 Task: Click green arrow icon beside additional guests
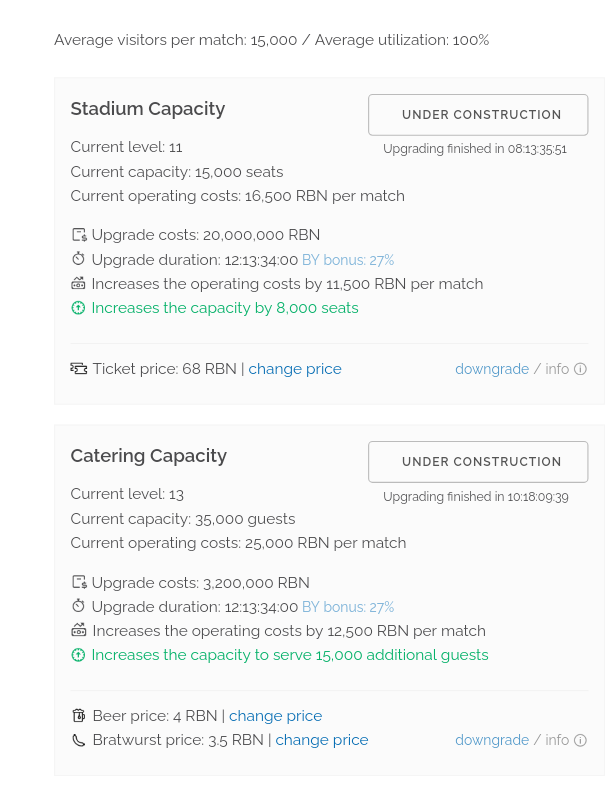79,655
